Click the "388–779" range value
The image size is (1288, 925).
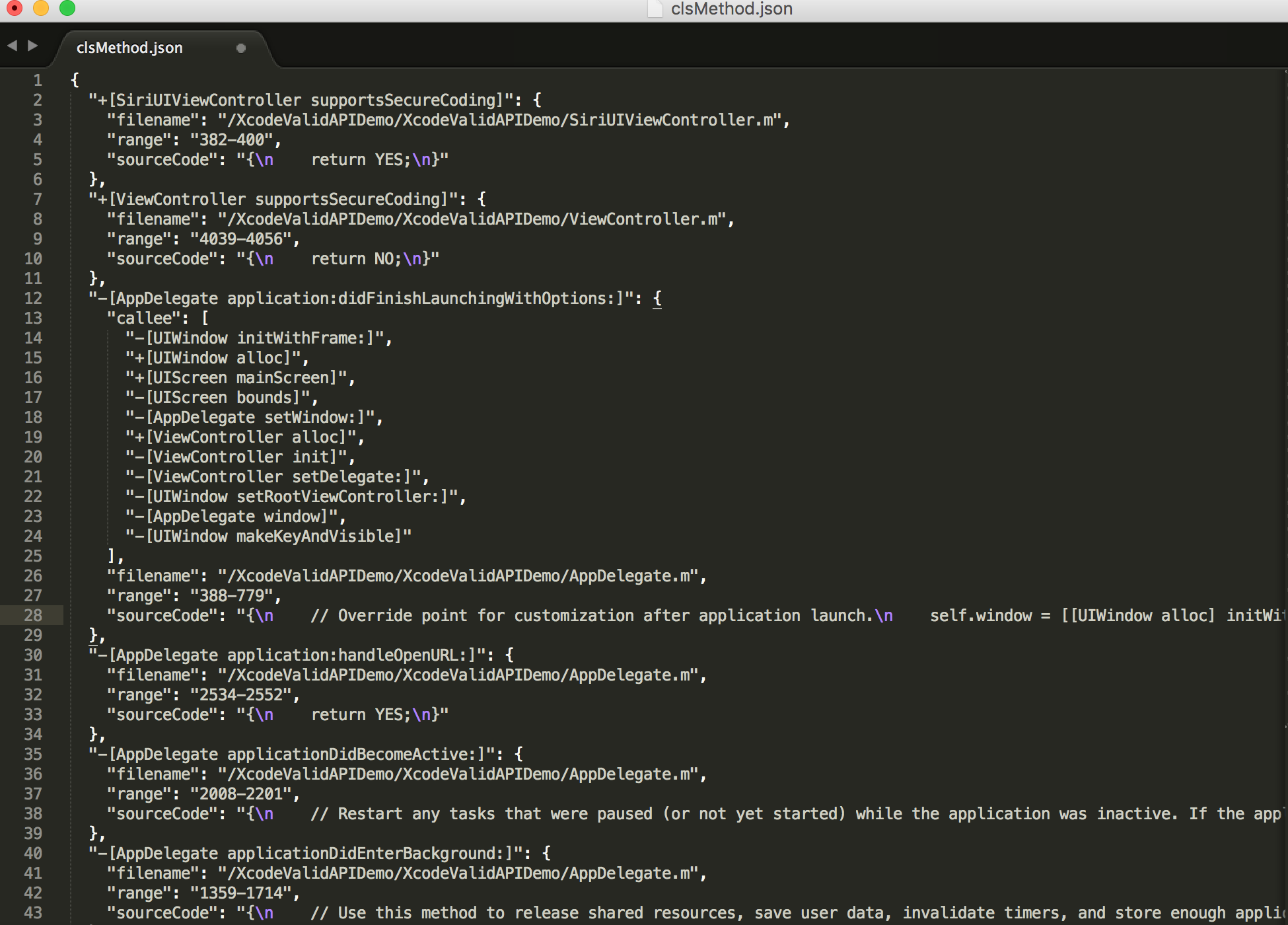tap(232, 595)
